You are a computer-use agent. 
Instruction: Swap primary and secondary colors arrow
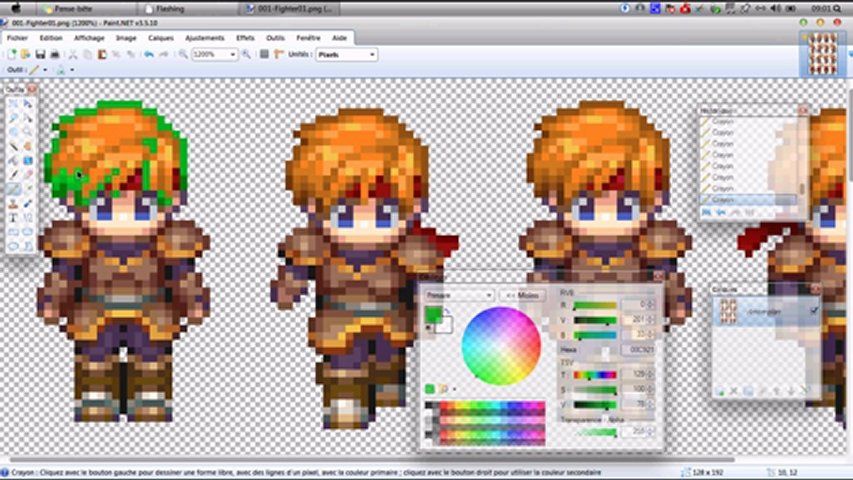[446, 312]
